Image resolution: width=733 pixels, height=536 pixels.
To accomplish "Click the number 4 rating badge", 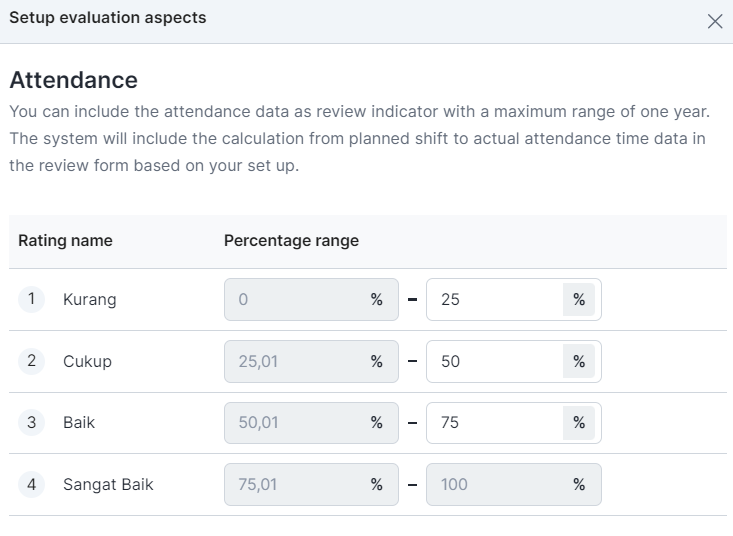I will point(31,484).
